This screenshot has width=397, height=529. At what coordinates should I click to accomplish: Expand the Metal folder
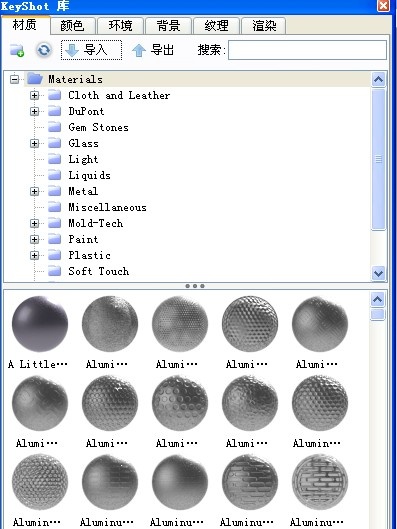pyautogui.click(x=34, y=191)
